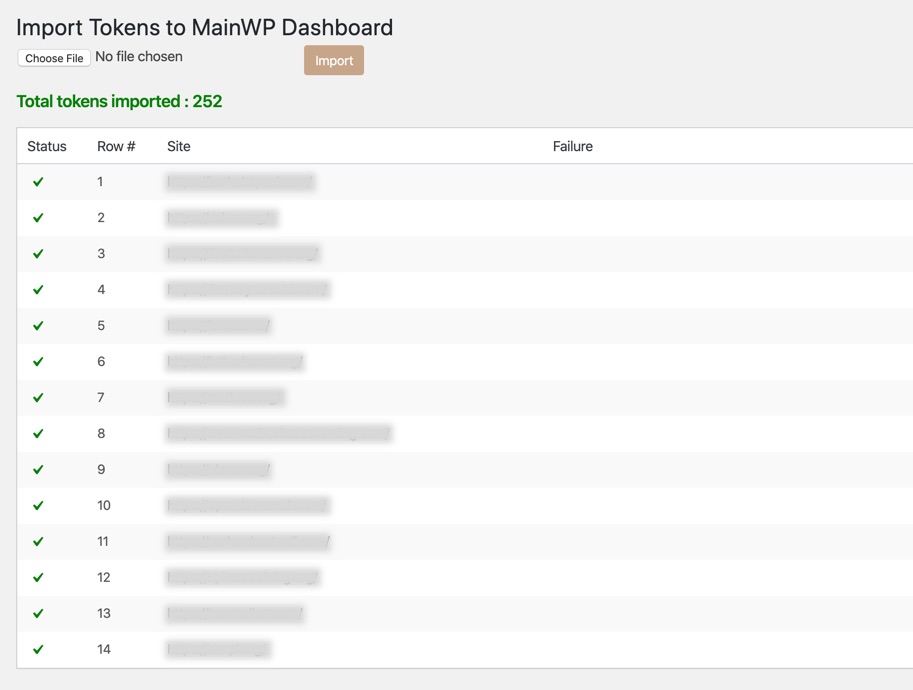The width and height of the screenshot is (913, 690).
Task: Click the Failure column header
Action: pos(572,146)
